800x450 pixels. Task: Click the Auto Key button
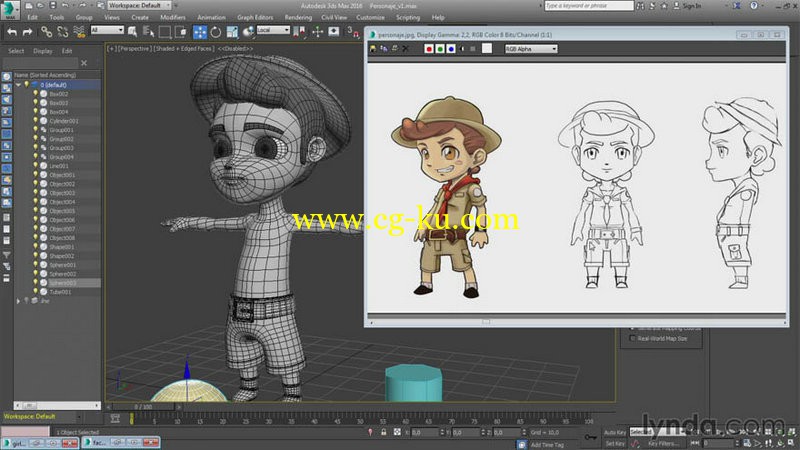click(615, 432)
